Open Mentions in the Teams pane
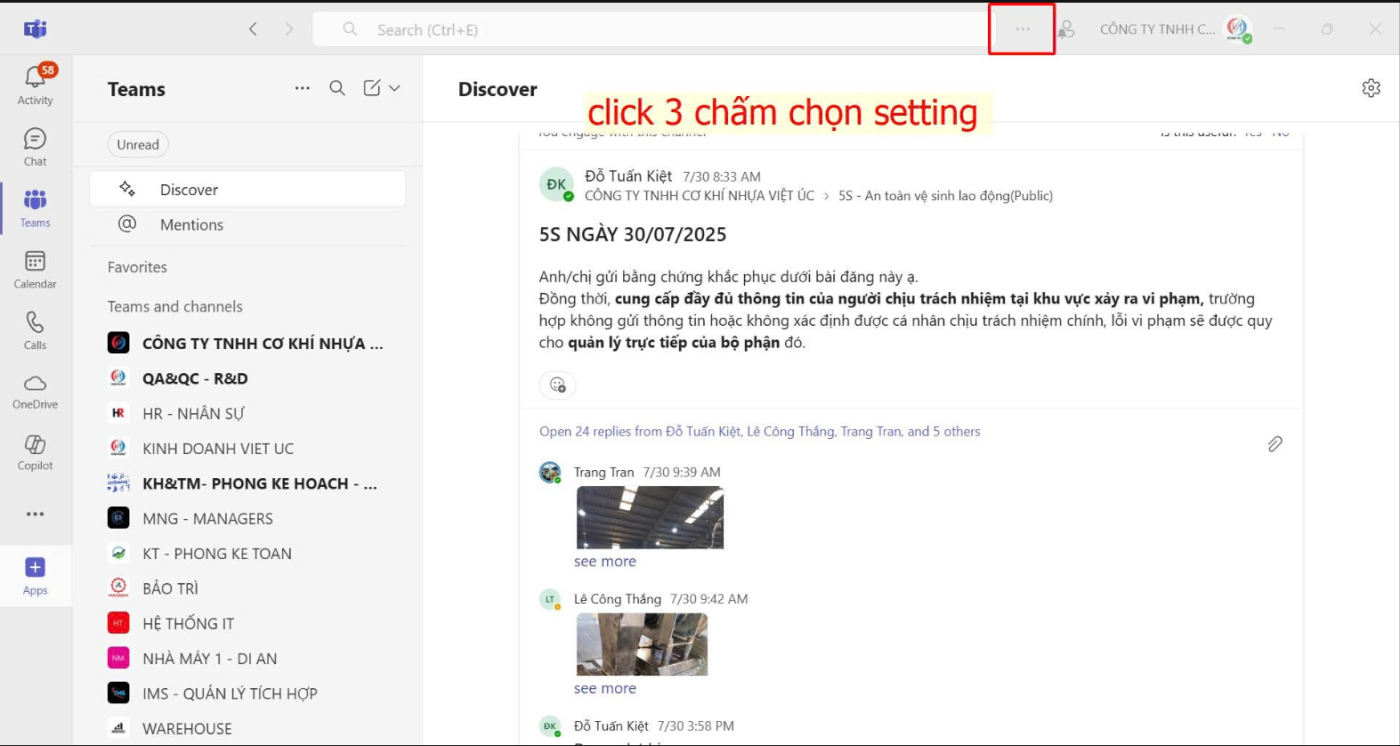Screen dimensions: 1400x746 pyautogui.click(x=248, y=225)
